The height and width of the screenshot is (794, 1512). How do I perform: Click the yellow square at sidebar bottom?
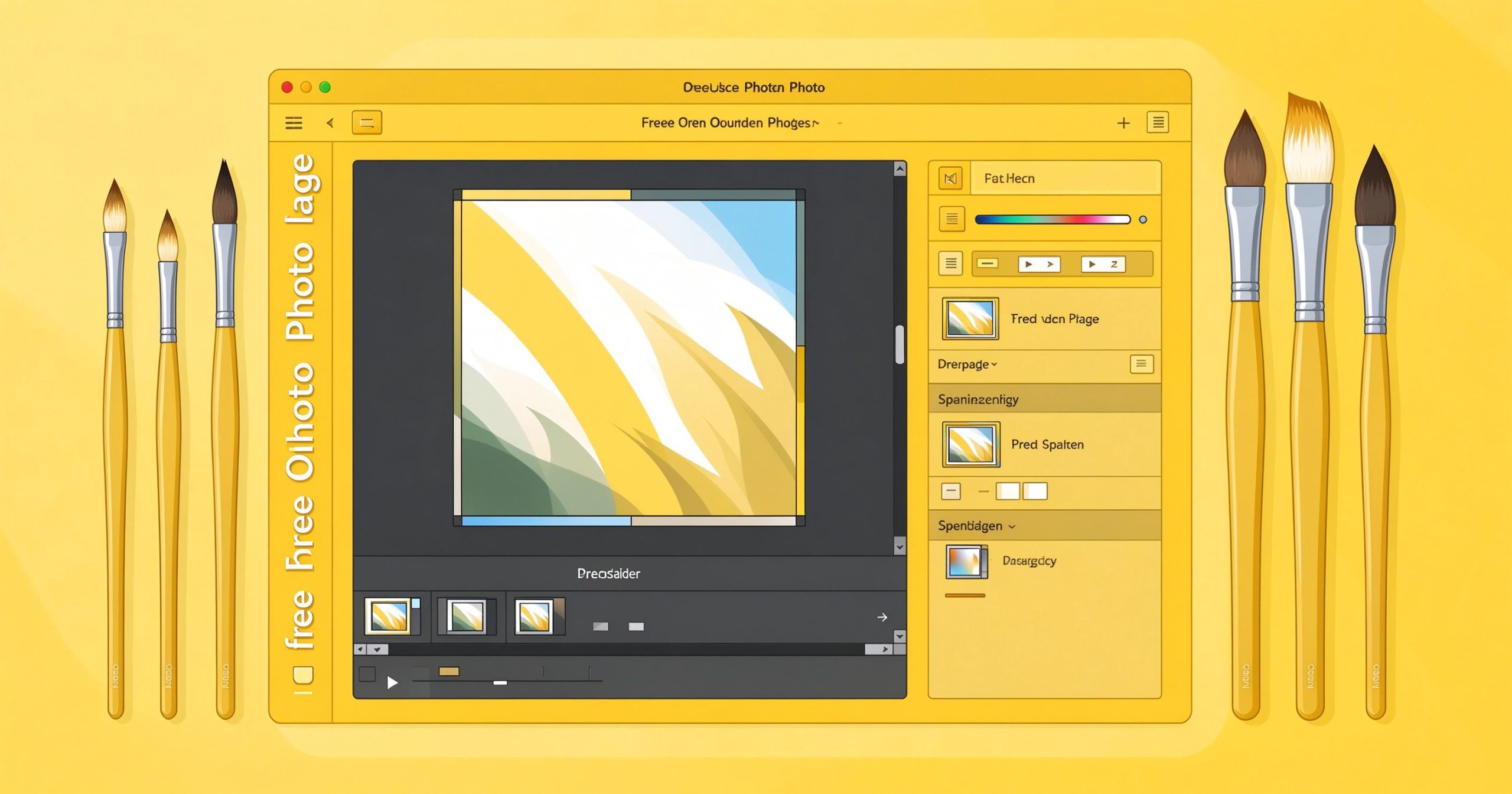(303, 675)
